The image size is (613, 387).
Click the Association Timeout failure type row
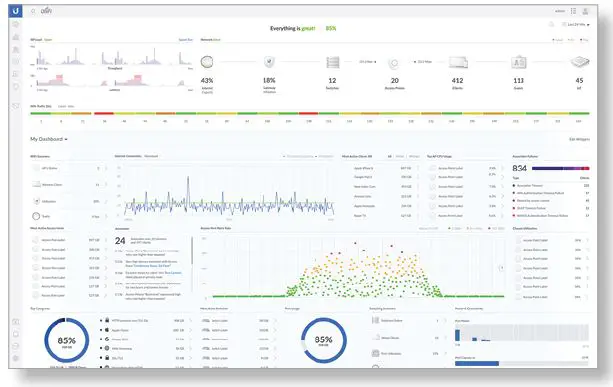pyautogui.click(x=551, y=186)
